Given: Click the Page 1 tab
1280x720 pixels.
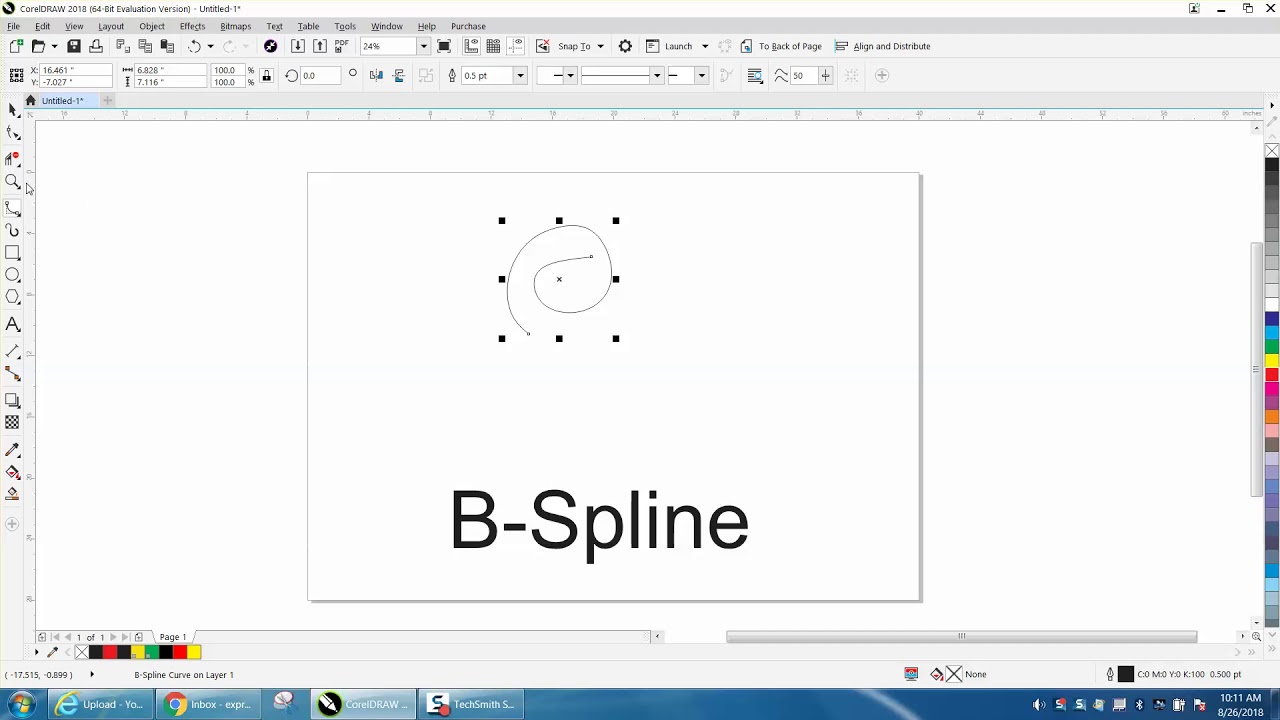Looking at the screenshot, I should (x=173, y=637).
